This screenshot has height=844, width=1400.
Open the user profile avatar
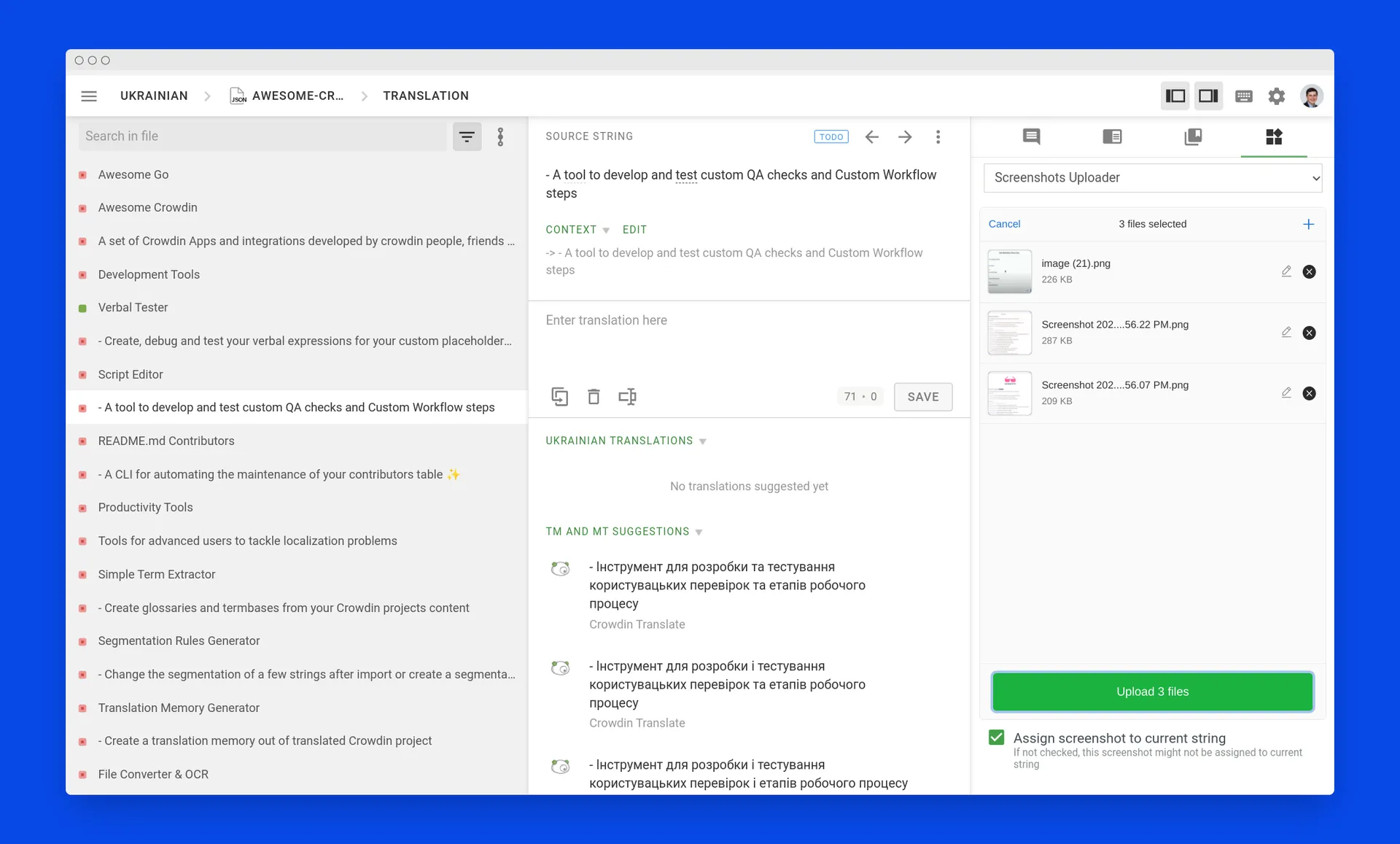coord(1312,96)
